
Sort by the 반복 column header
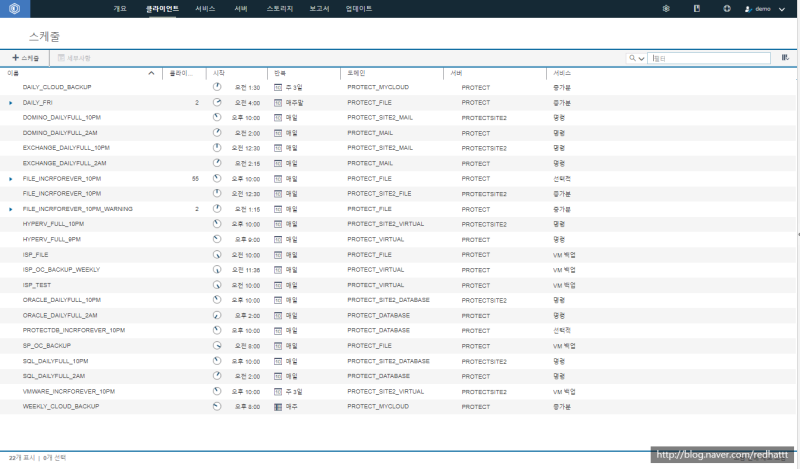tap(280, 73)
